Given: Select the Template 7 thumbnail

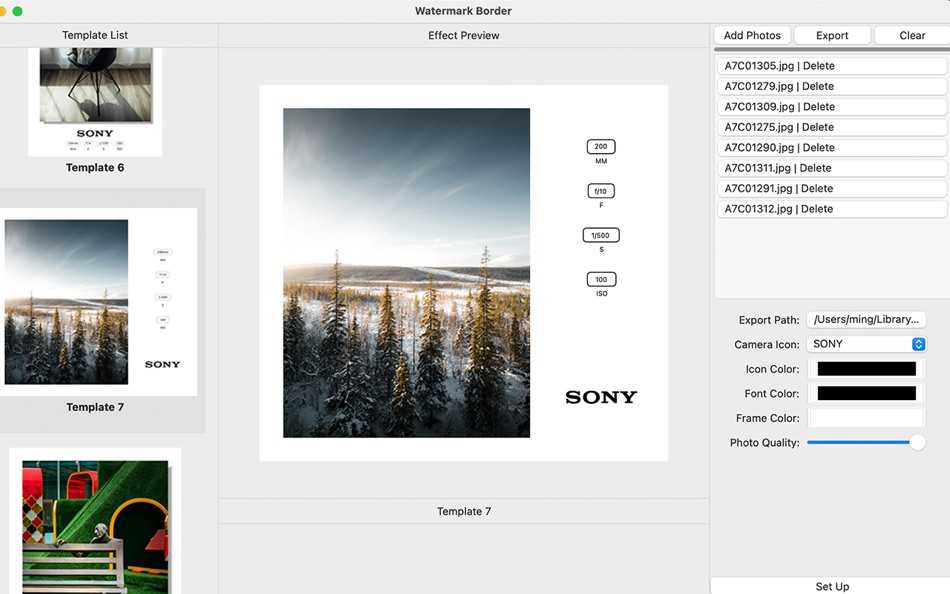Looking at the screenshot, I should (x=98, y=302).
